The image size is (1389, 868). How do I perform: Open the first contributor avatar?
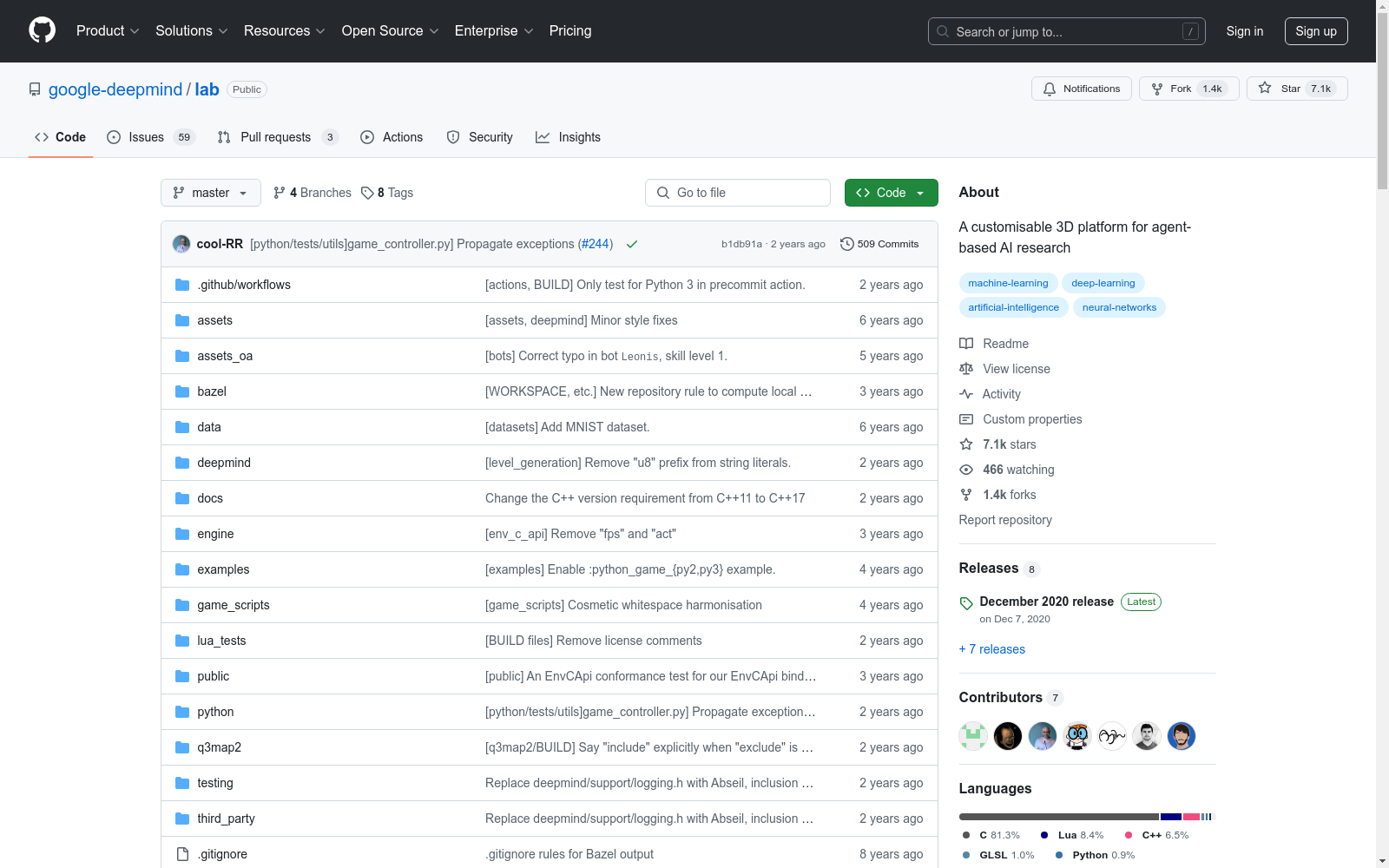click(973, 736)
